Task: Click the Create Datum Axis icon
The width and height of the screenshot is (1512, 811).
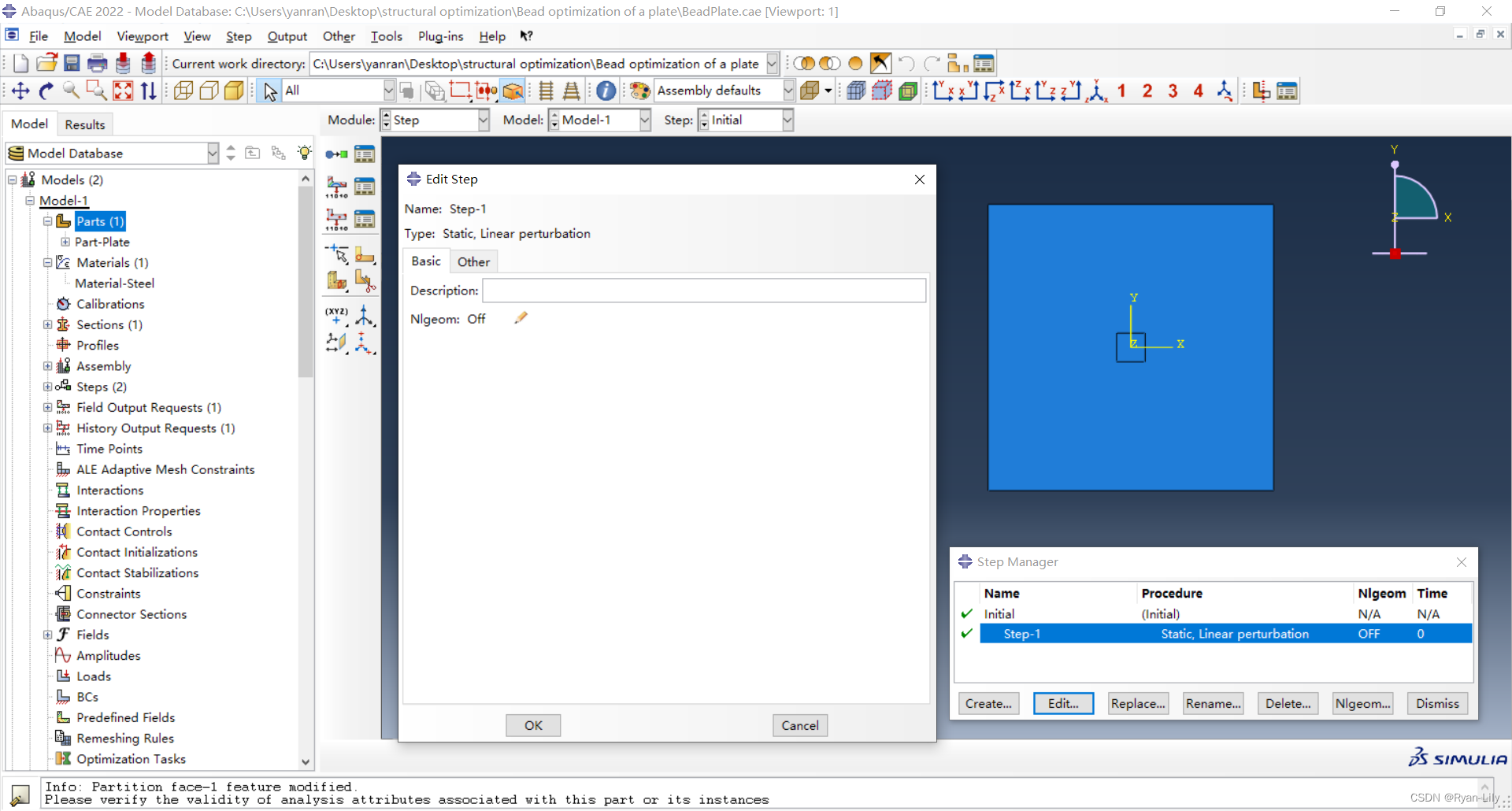Action: (x=365, y=316)
